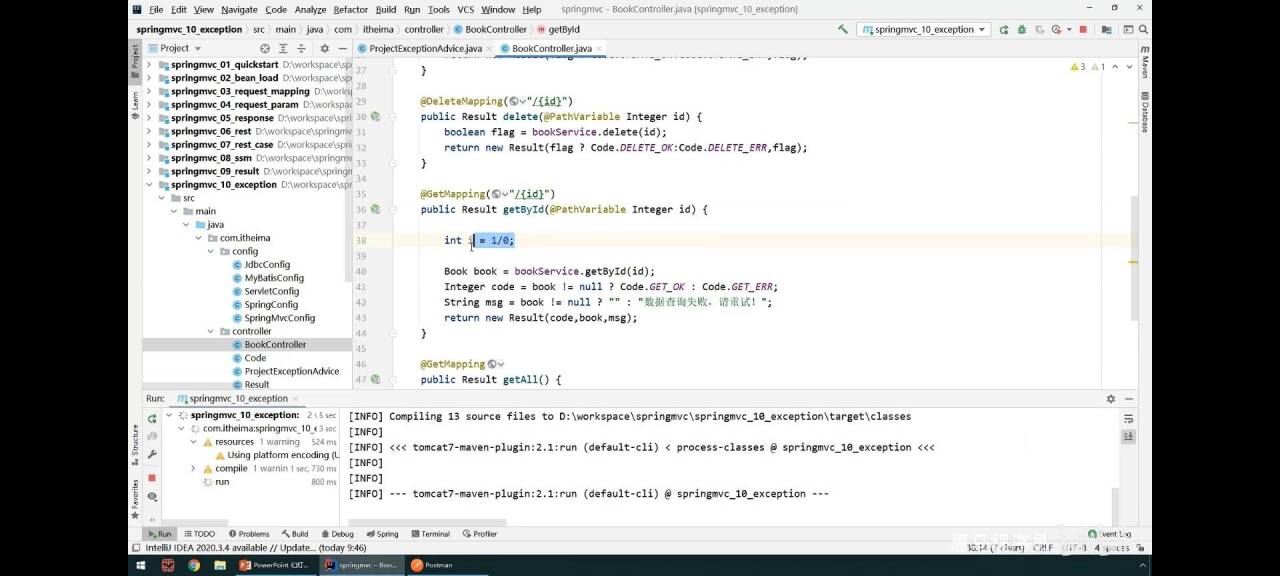This screenshot has height=576, width=1280.
Task: Click the Locate file target icon
Action: point(265,48)
